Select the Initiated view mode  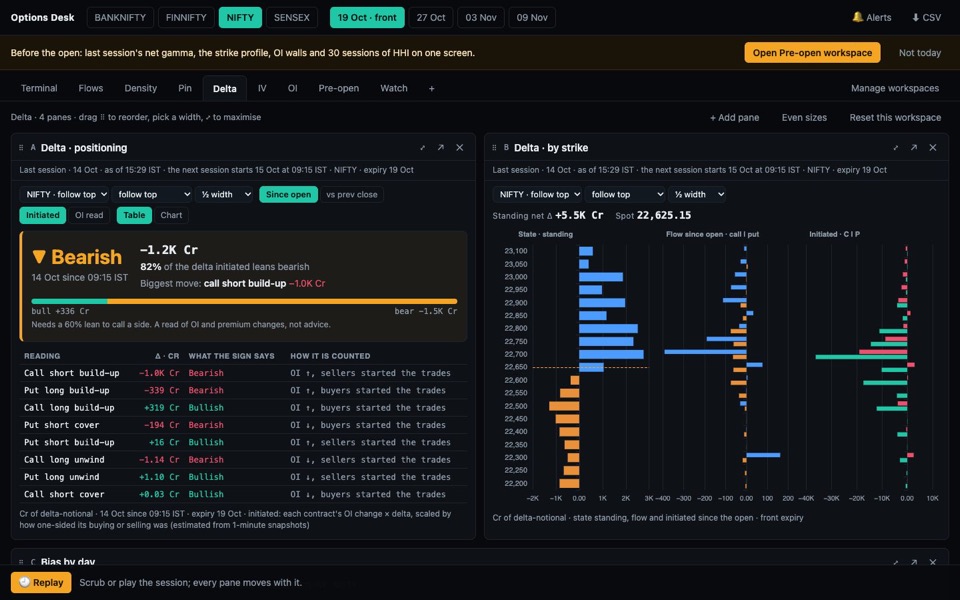(x=43, y=216)
